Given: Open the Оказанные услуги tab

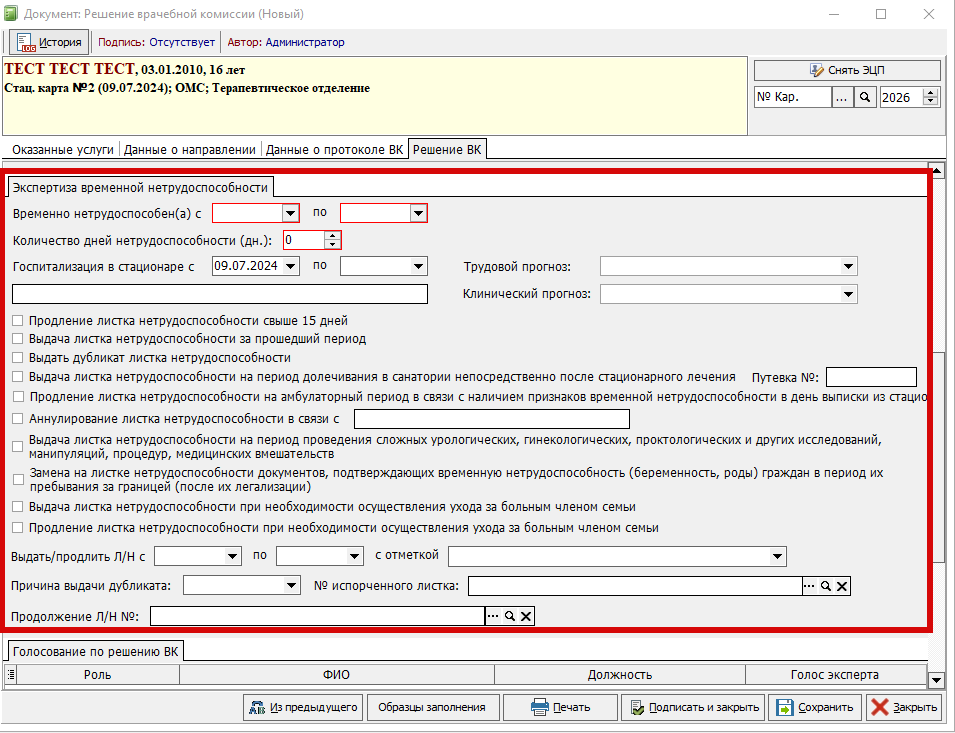Looking at the screenshot, I should pyautogui.click(x=62, y=150).
